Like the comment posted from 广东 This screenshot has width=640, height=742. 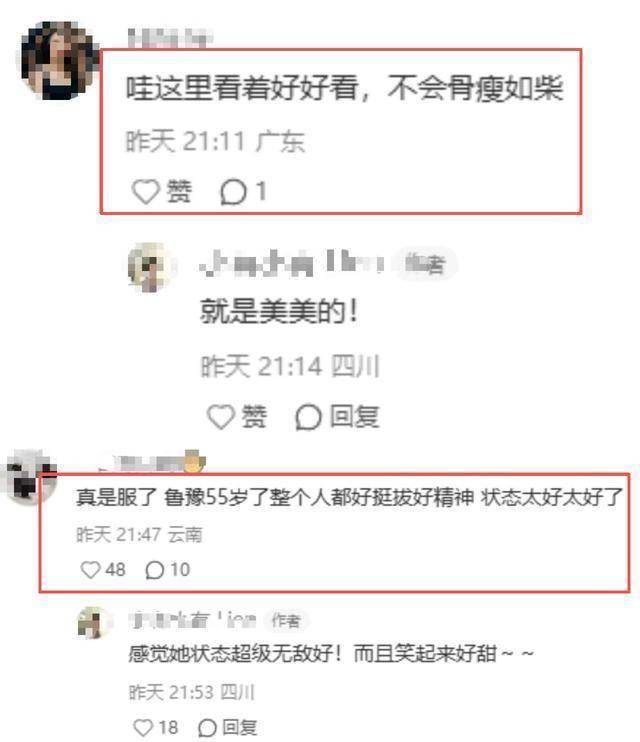pos(145,192)
